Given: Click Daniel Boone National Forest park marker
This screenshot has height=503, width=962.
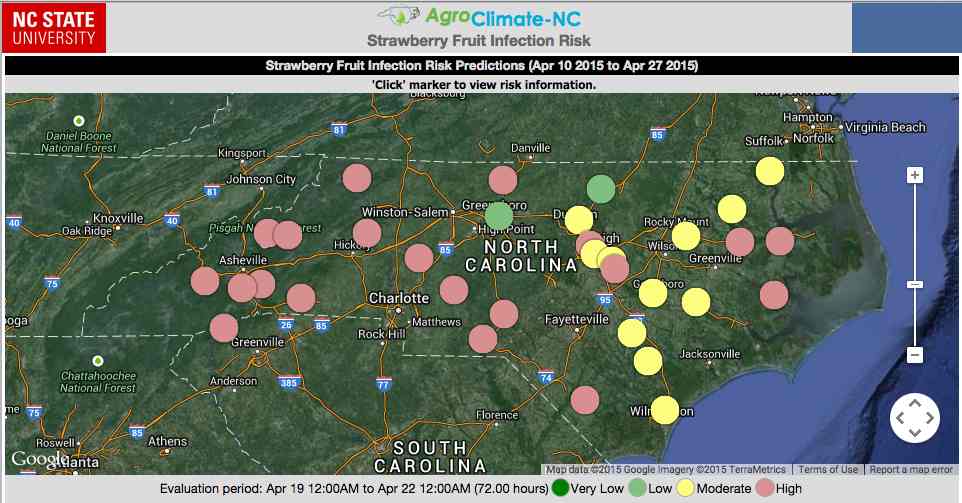Looking at the screenshot, I should [79, 121].
